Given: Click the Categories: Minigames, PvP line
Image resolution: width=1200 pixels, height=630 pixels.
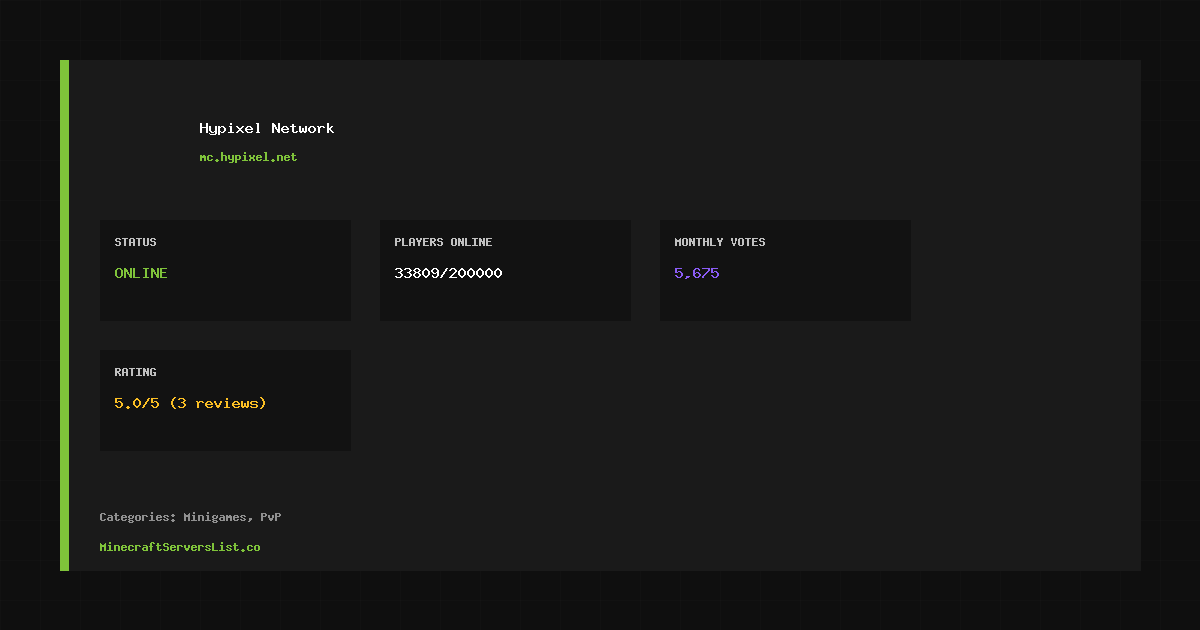Looking at the screenshot, I should [x=190, y=517].
